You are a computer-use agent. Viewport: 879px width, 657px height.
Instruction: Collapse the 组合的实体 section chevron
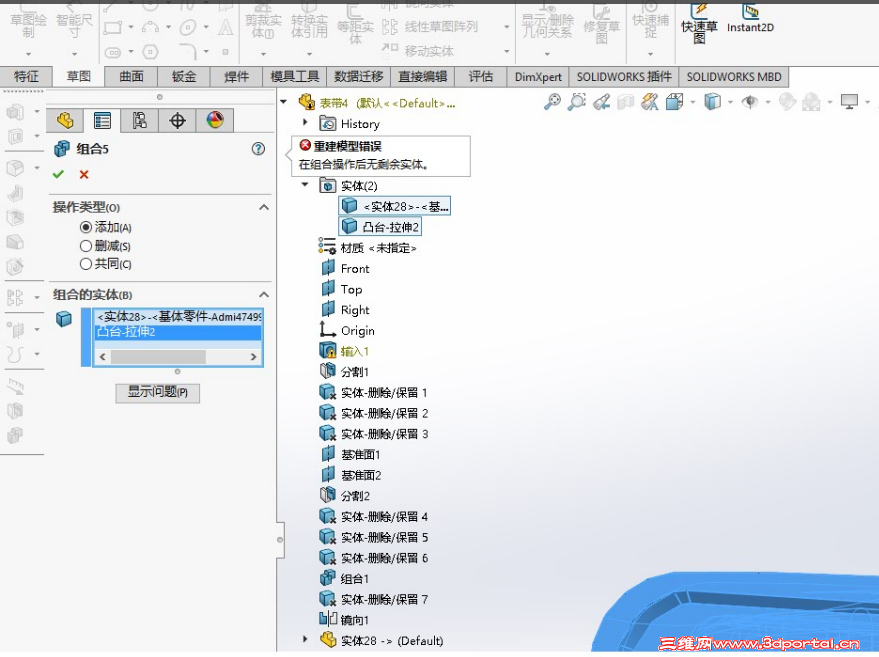coord(264,294)
